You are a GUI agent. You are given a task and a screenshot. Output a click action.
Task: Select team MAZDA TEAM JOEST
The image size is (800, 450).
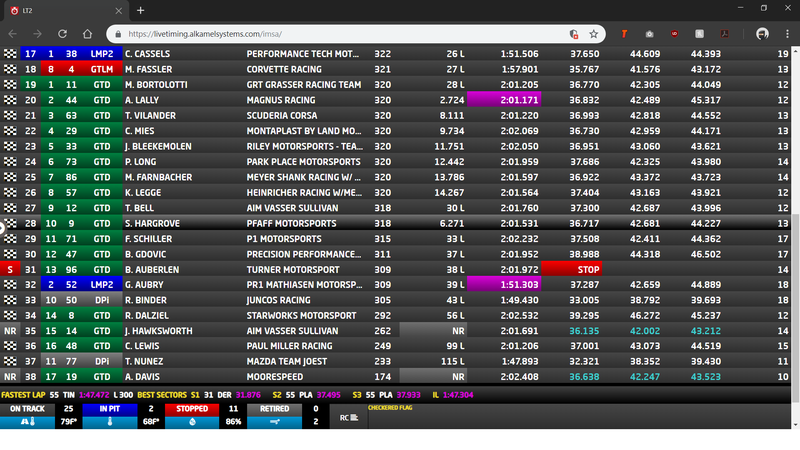coord(288,362)
